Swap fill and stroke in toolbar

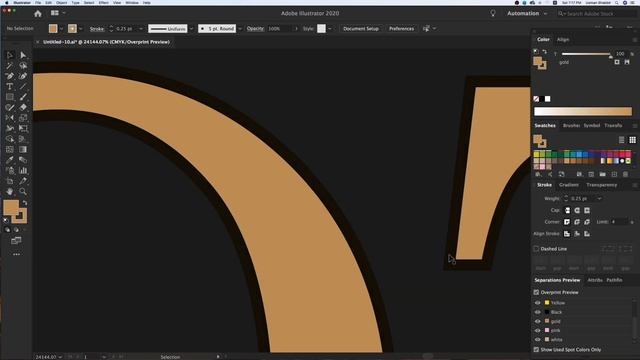25,202
